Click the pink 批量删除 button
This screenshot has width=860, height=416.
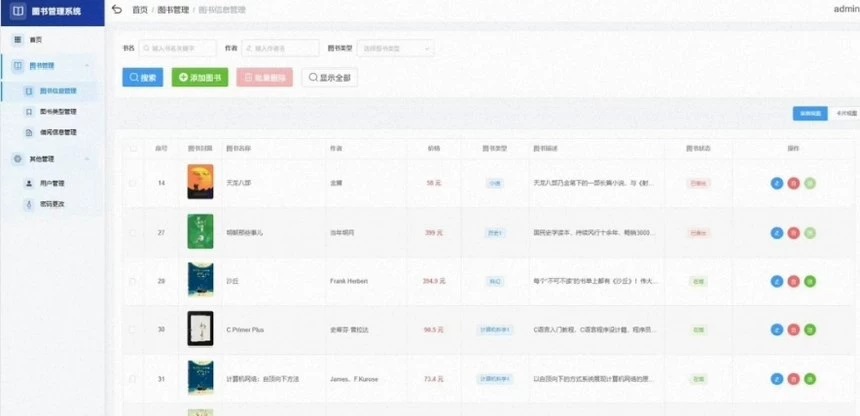point(265,78)
